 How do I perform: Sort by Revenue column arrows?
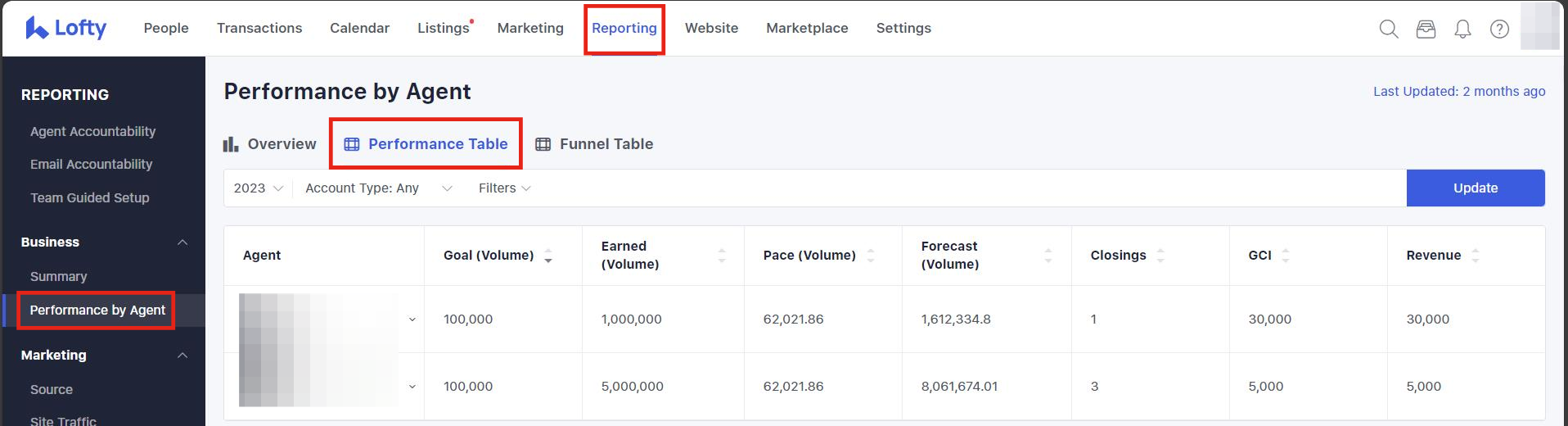(1476, 256)
